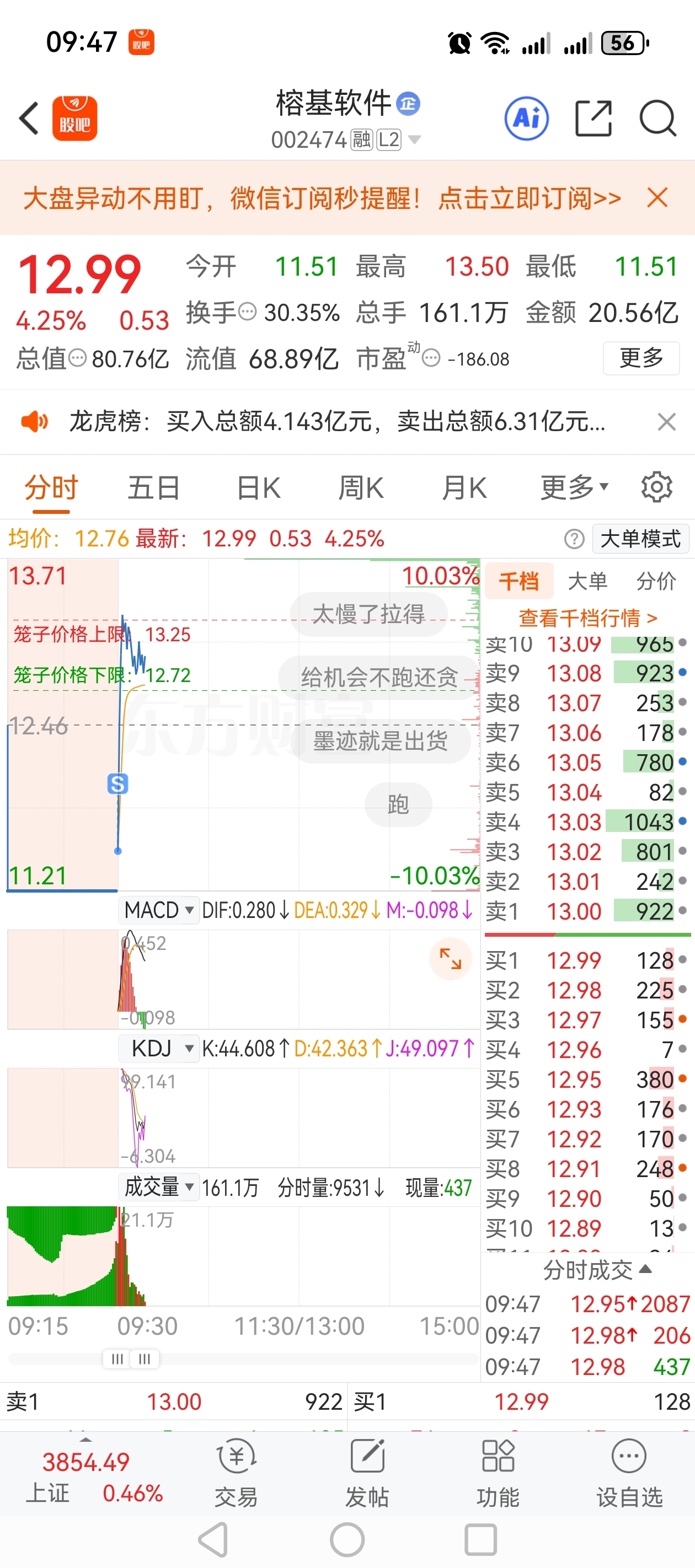Image resolution: width=695 pixels, height=1568 pixels.
Task: Expand the 成交量 indicator dropdown
Action: [x=158, y=1186]
